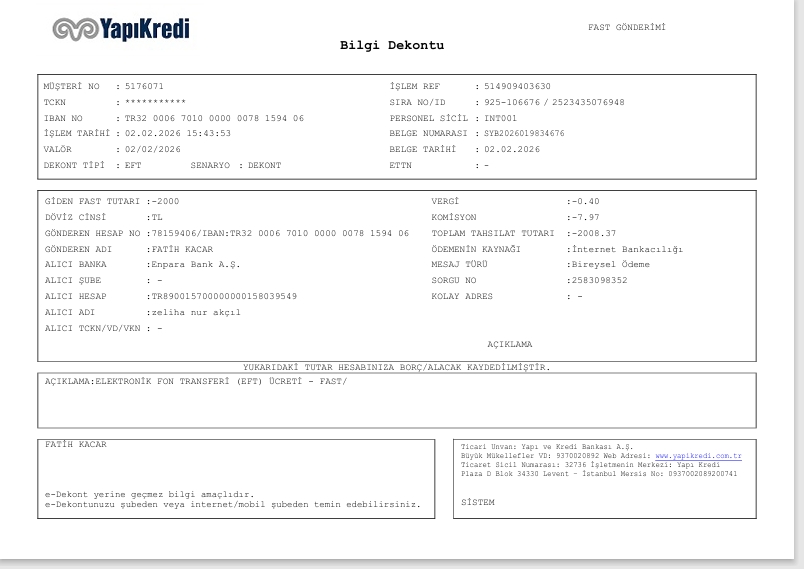Click the Komisyon value -7.97
Image resolution: width=804 pixels, height=569 pixels.
tap(586, 217)
